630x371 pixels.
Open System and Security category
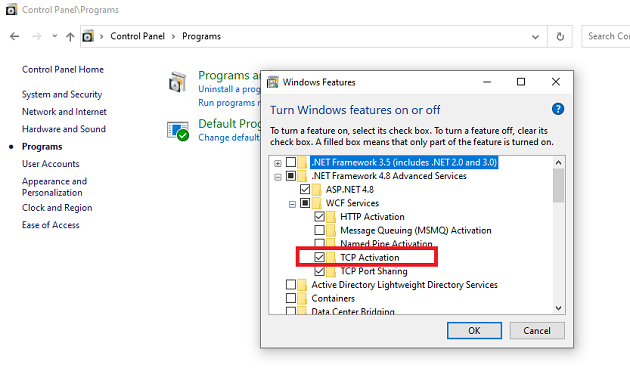click(62, 94)
